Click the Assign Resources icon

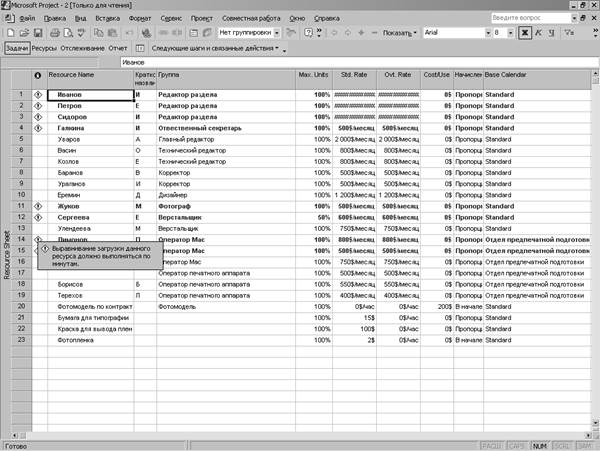(207, 33)
